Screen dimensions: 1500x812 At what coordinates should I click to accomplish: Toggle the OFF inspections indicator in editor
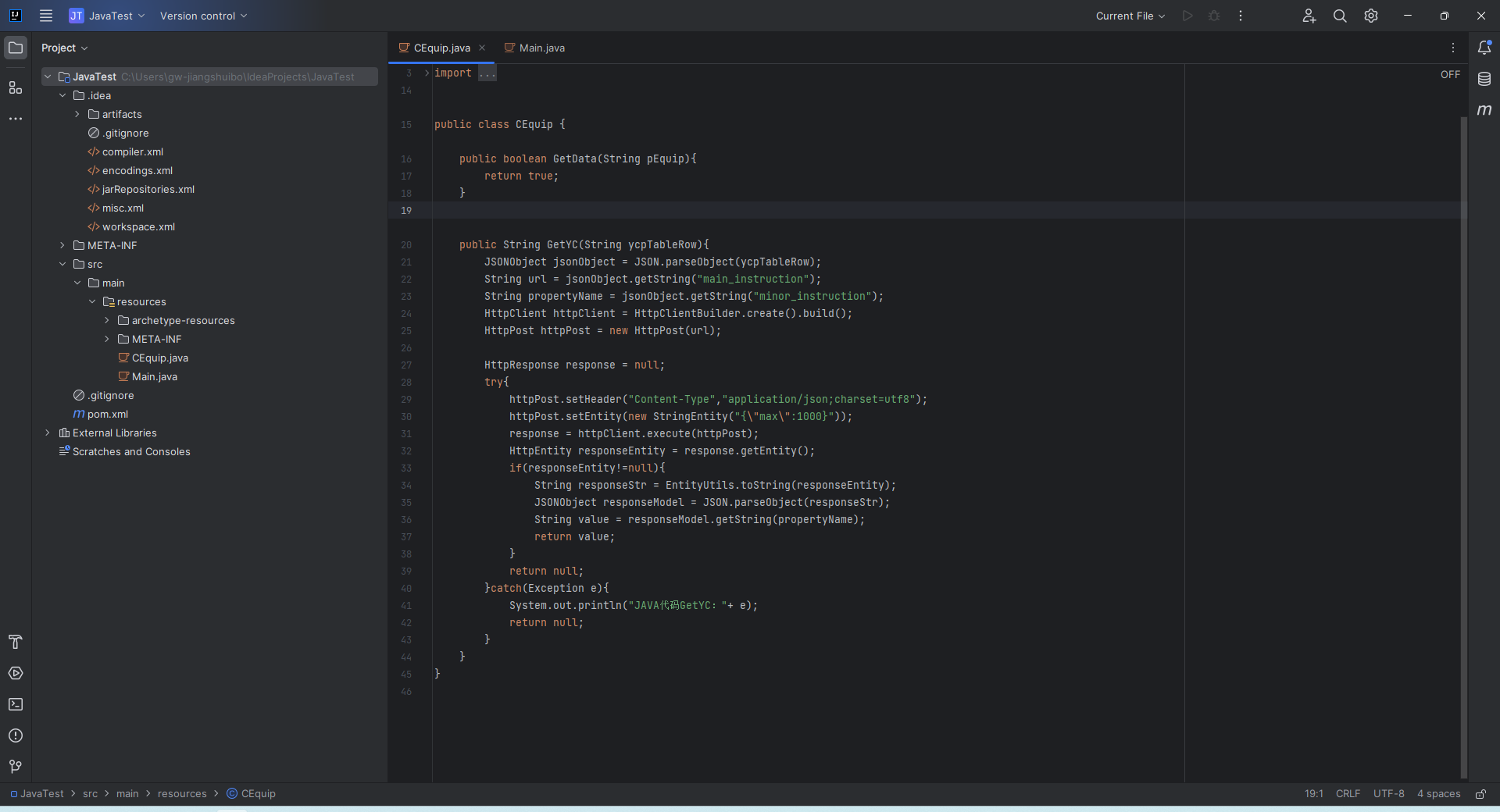tap(1450, 74)
